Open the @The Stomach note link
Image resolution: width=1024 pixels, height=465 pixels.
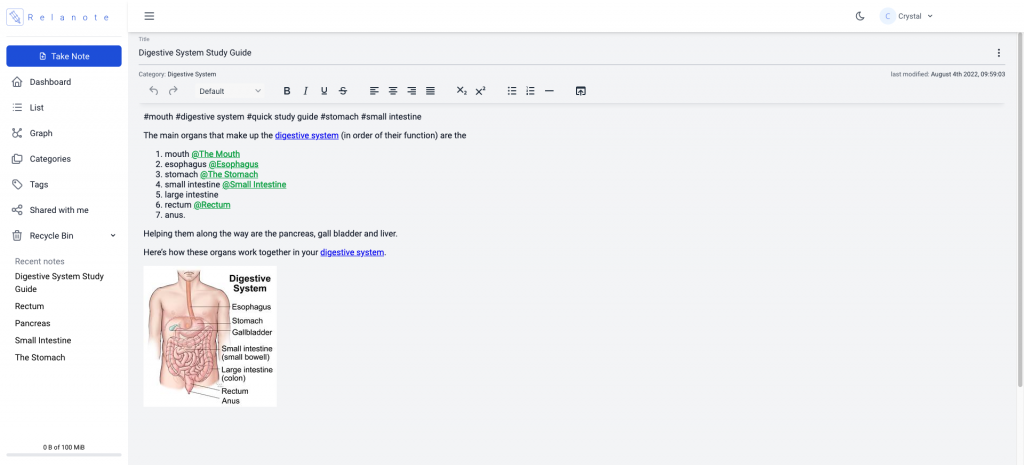tap(229, 174)
